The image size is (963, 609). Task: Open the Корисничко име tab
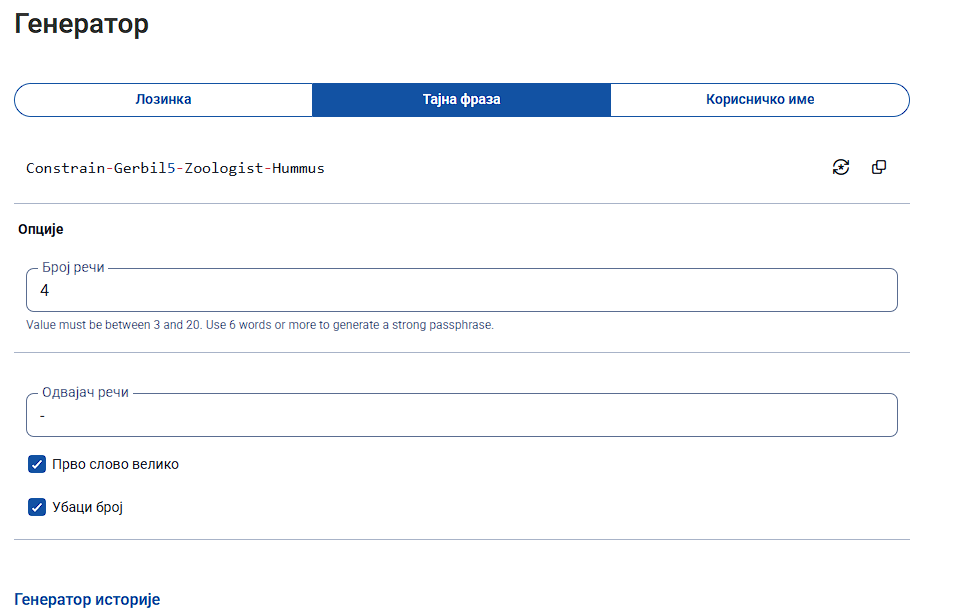[x=759, y=100]
